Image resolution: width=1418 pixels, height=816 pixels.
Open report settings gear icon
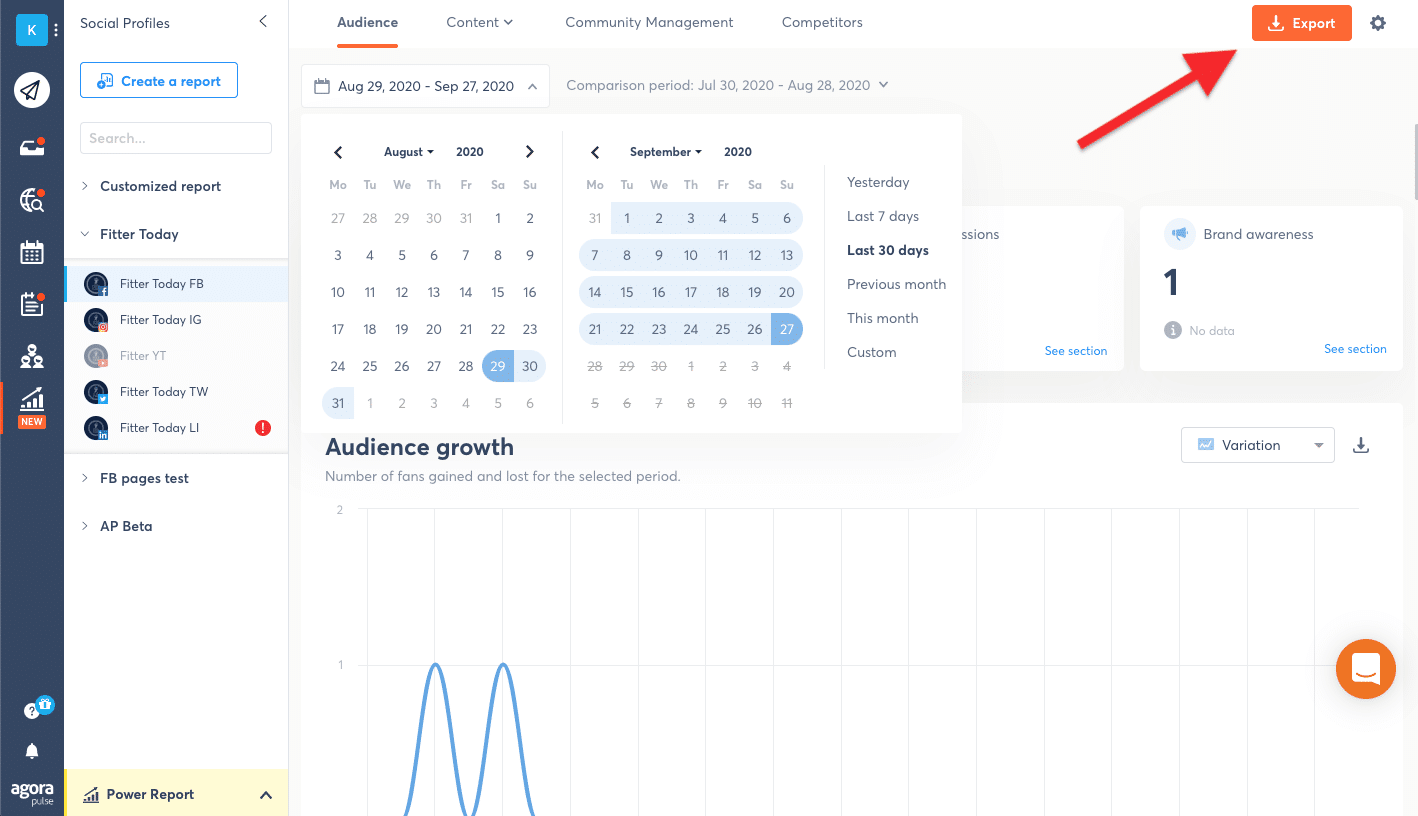coord(1378,23)
